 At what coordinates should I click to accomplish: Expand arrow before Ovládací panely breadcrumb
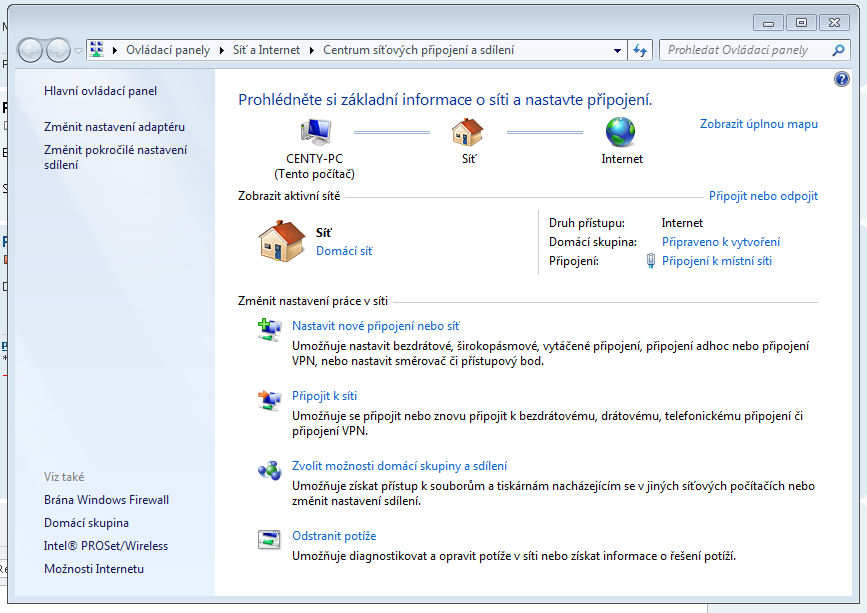pos(114,50)
